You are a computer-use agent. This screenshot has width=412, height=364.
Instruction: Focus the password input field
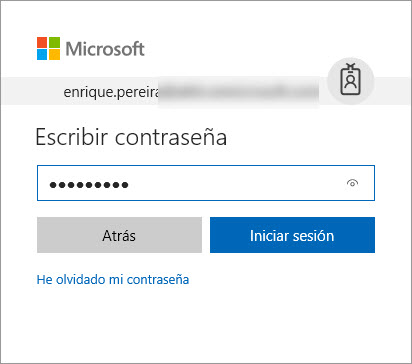[206, 183]
